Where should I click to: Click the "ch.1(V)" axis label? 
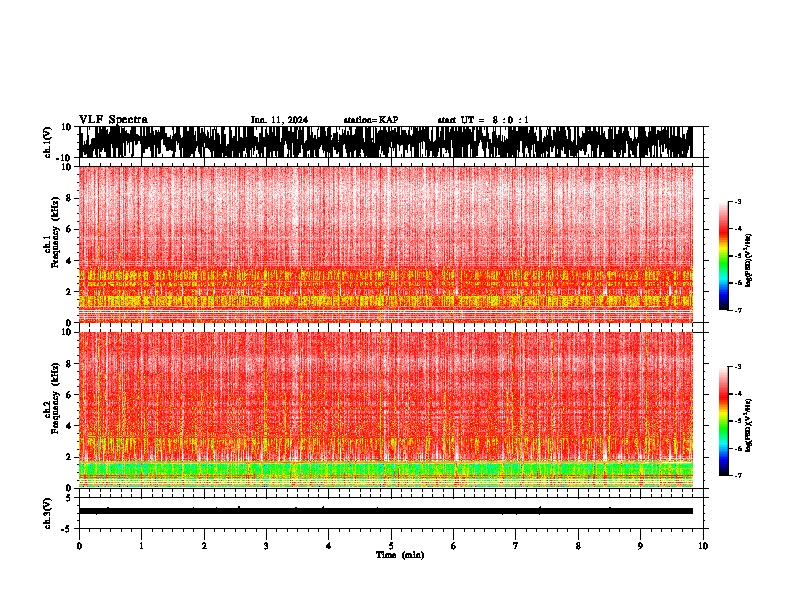coord(48,142)
